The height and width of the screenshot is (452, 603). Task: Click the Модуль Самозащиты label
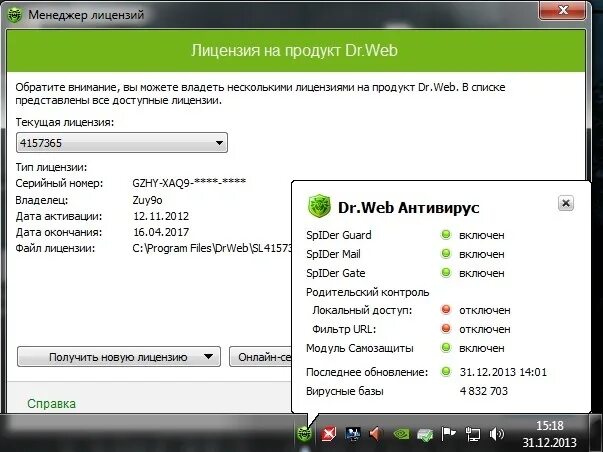[x=360, y=348]
